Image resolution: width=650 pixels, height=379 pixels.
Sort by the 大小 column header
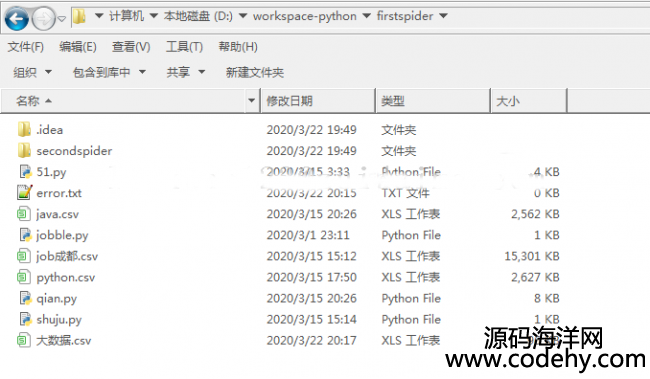pos(529,101)
